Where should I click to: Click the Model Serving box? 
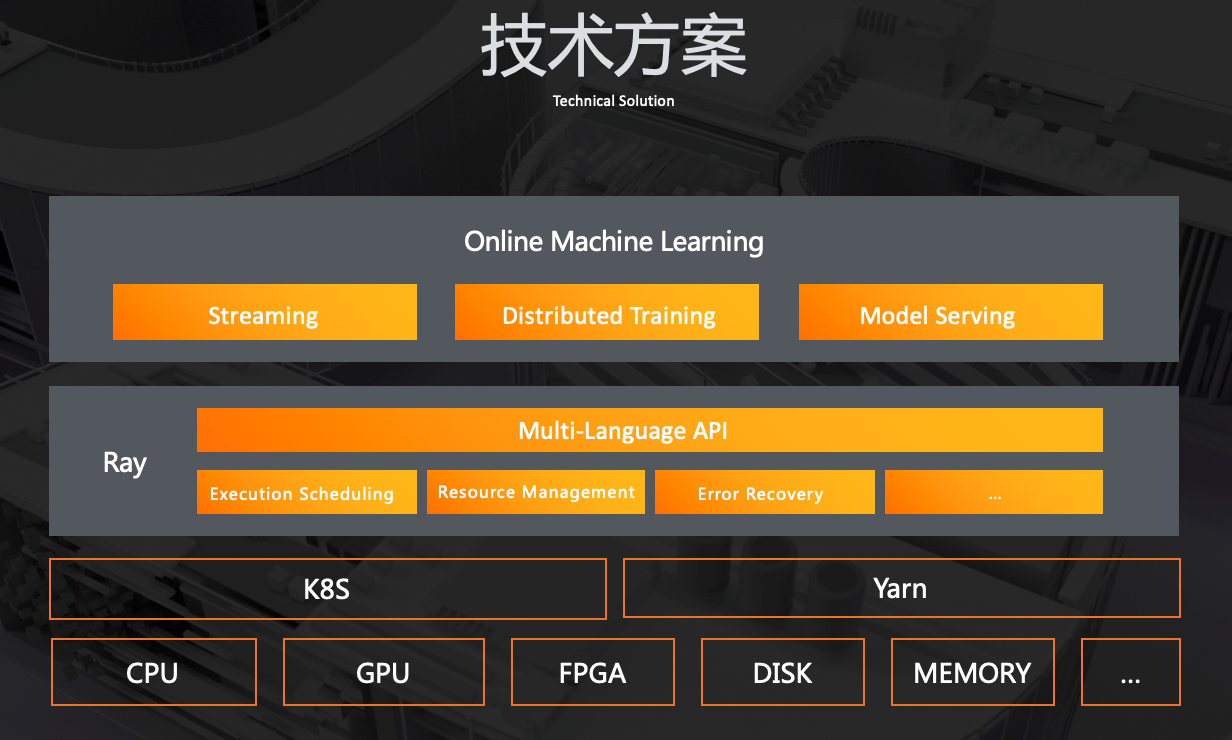[x=951, y=312]
